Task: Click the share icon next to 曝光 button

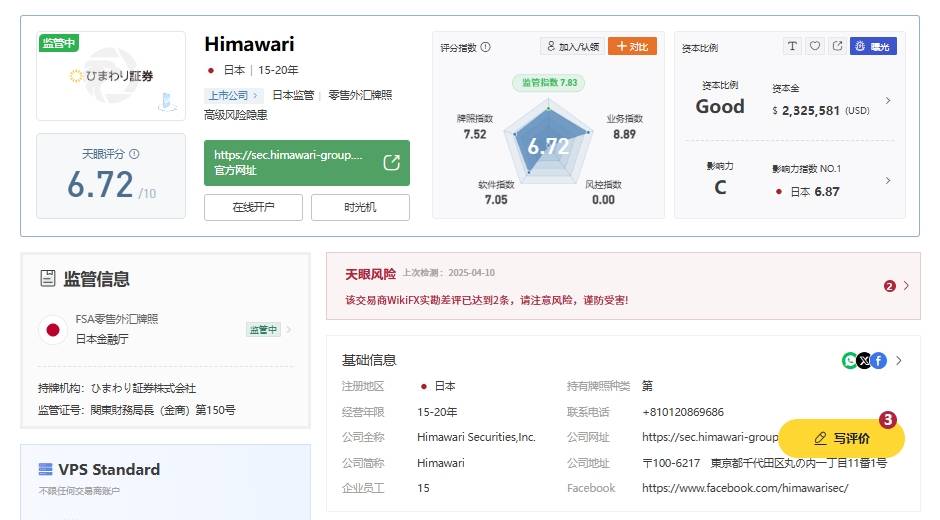Action: pyautogui.click(x=837, y=46)
